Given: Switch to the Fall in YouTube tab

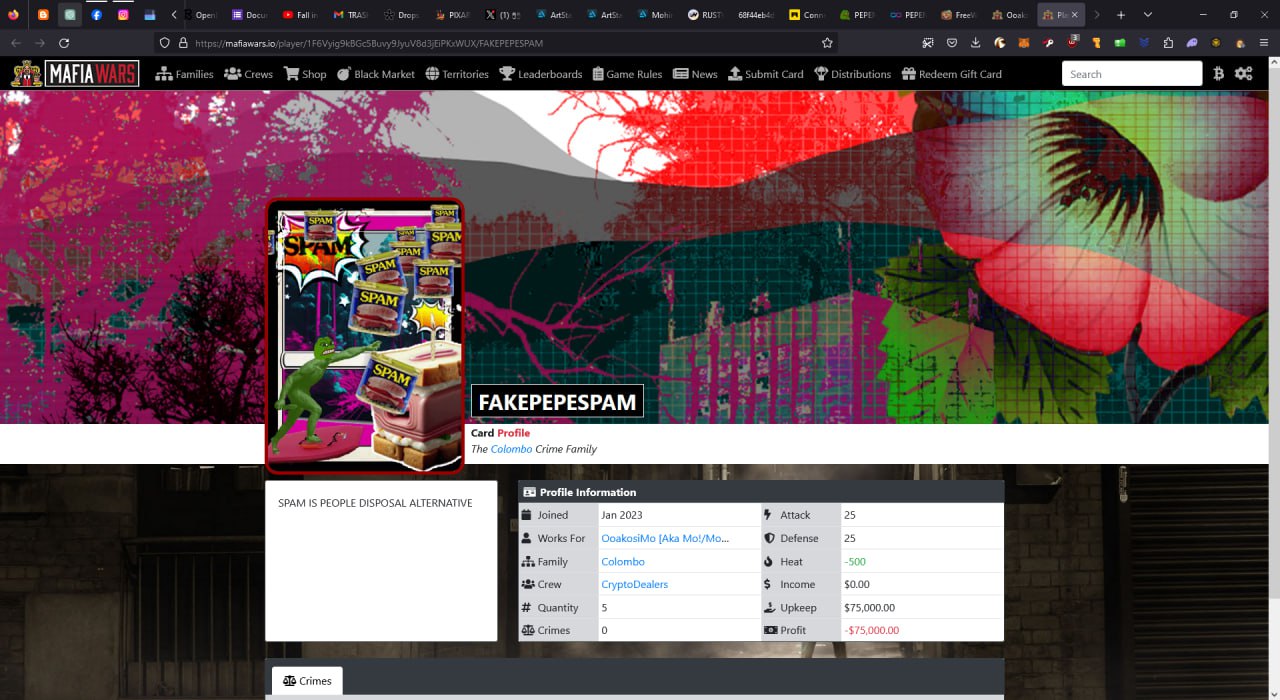Looking at the screenshot, I should coord(300,15).
